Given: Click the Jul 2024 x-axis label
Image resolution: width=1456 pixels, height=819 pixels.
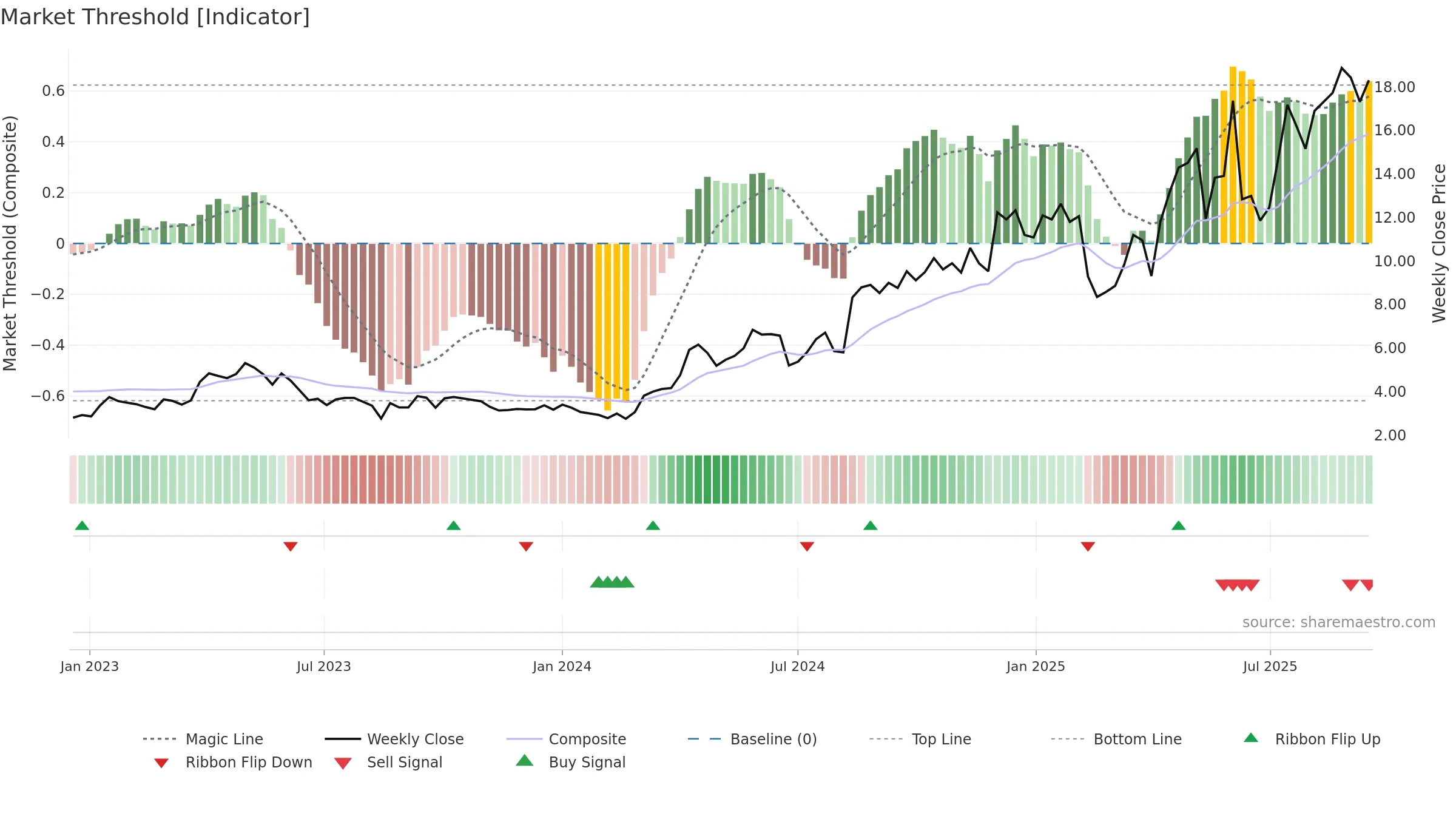Looking at the screenshot, I should 798,667.
